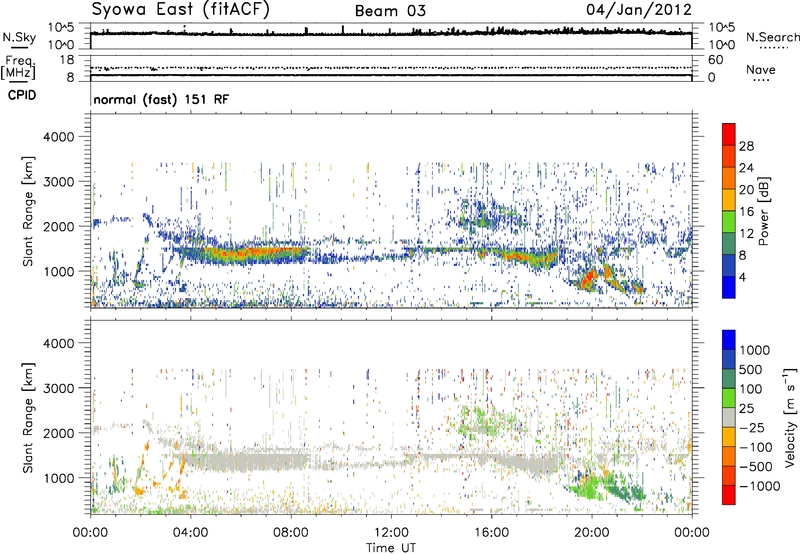Click the "16:00" time tick label
Screen dimensions: 800x554
(x=491, y=533)
